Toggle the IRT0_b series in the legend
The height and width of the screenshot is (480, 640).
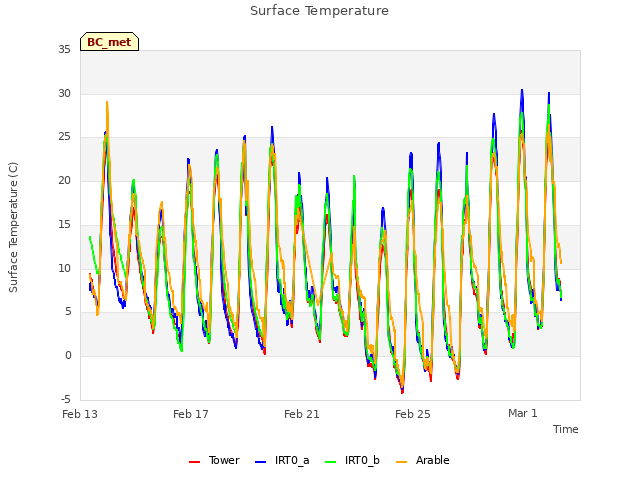pyautogui.click(x=352, y=460)
